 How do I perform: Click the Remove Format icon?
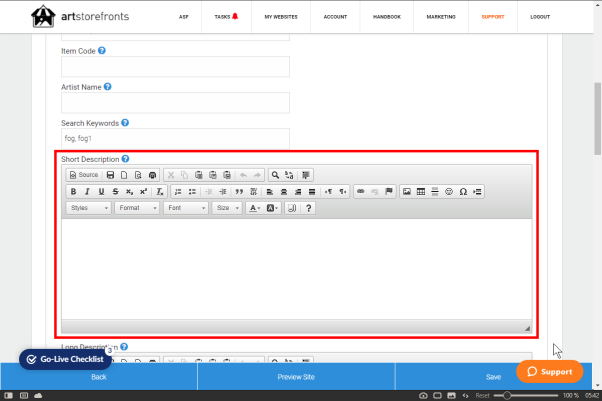coord(160,192)
